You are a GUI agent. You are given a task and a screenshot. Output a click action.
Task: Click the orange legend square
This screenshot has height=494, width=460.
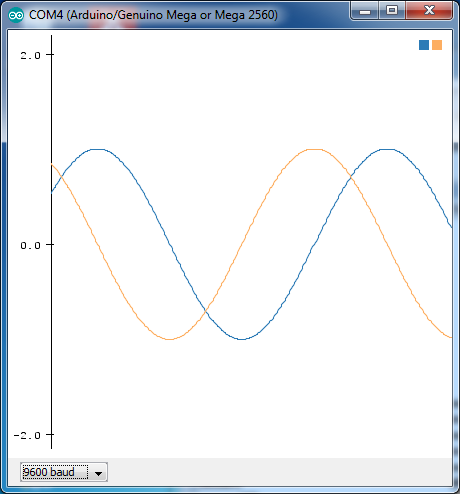pos(437,45)
